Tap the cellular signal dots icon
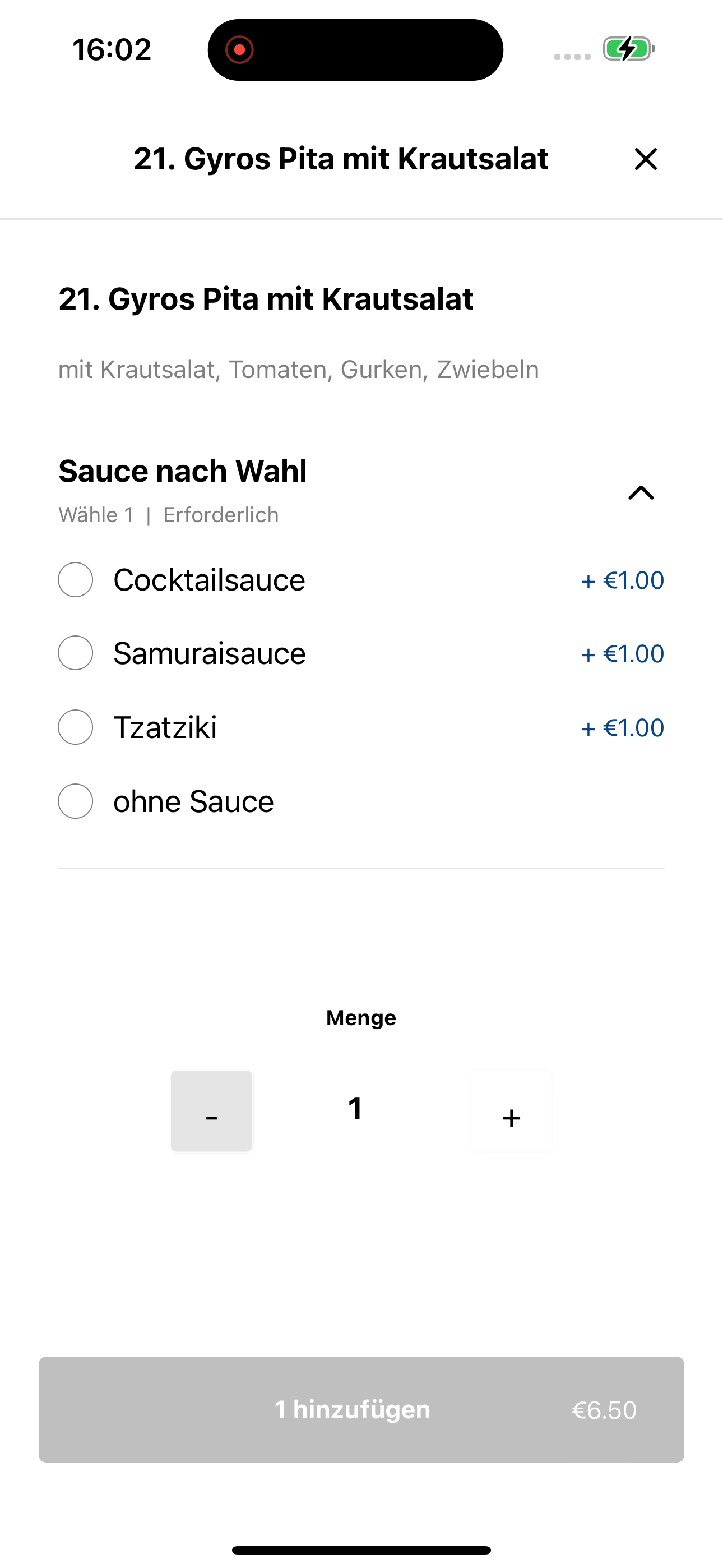The image size is (723, 1568). 572,57
